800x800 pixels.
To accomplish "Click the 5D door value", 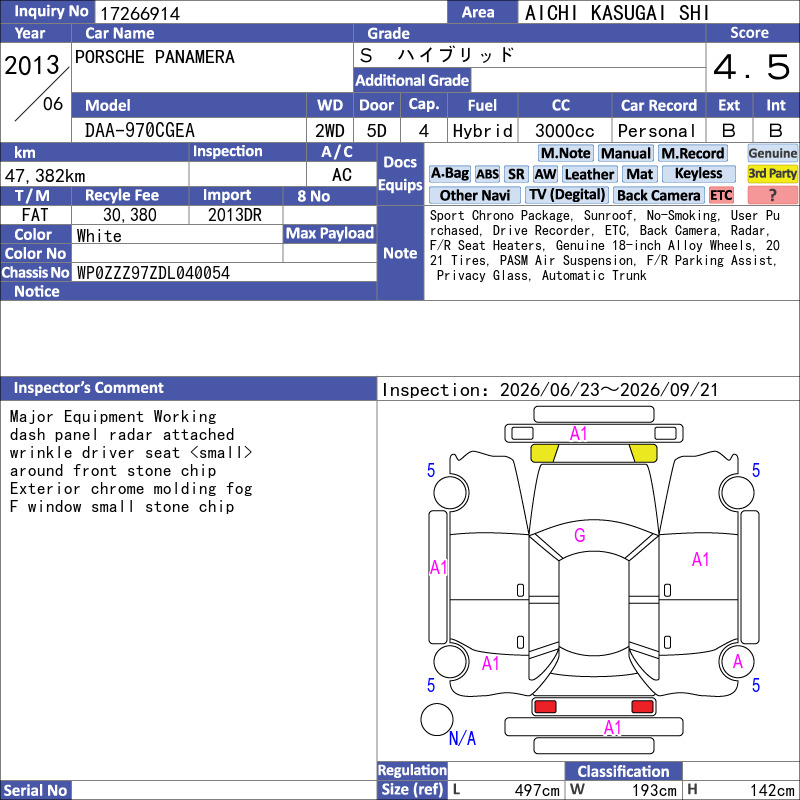I will 377,131.
